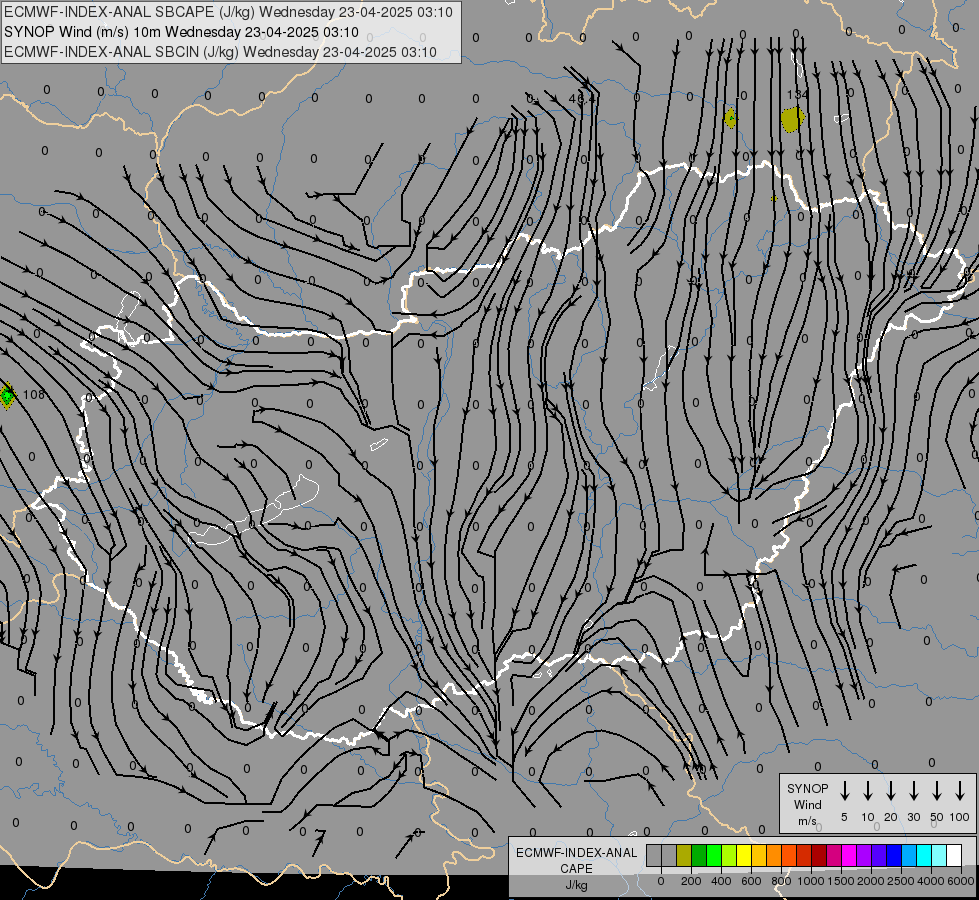Select the amber swatch after the 600 tick
The width and height of the screenshot is (979, 900).
tap(759, 855)
